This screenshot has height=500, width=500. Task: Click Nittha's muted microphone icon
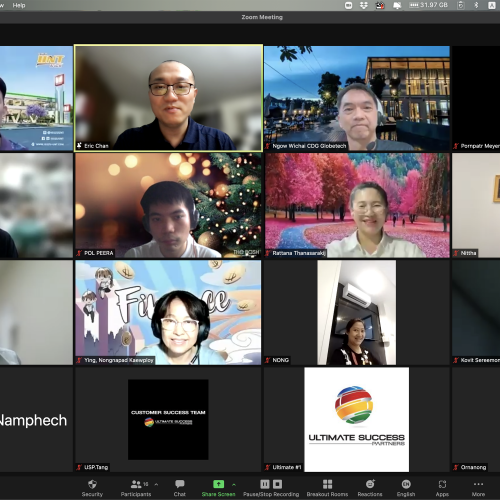(456, 253)
